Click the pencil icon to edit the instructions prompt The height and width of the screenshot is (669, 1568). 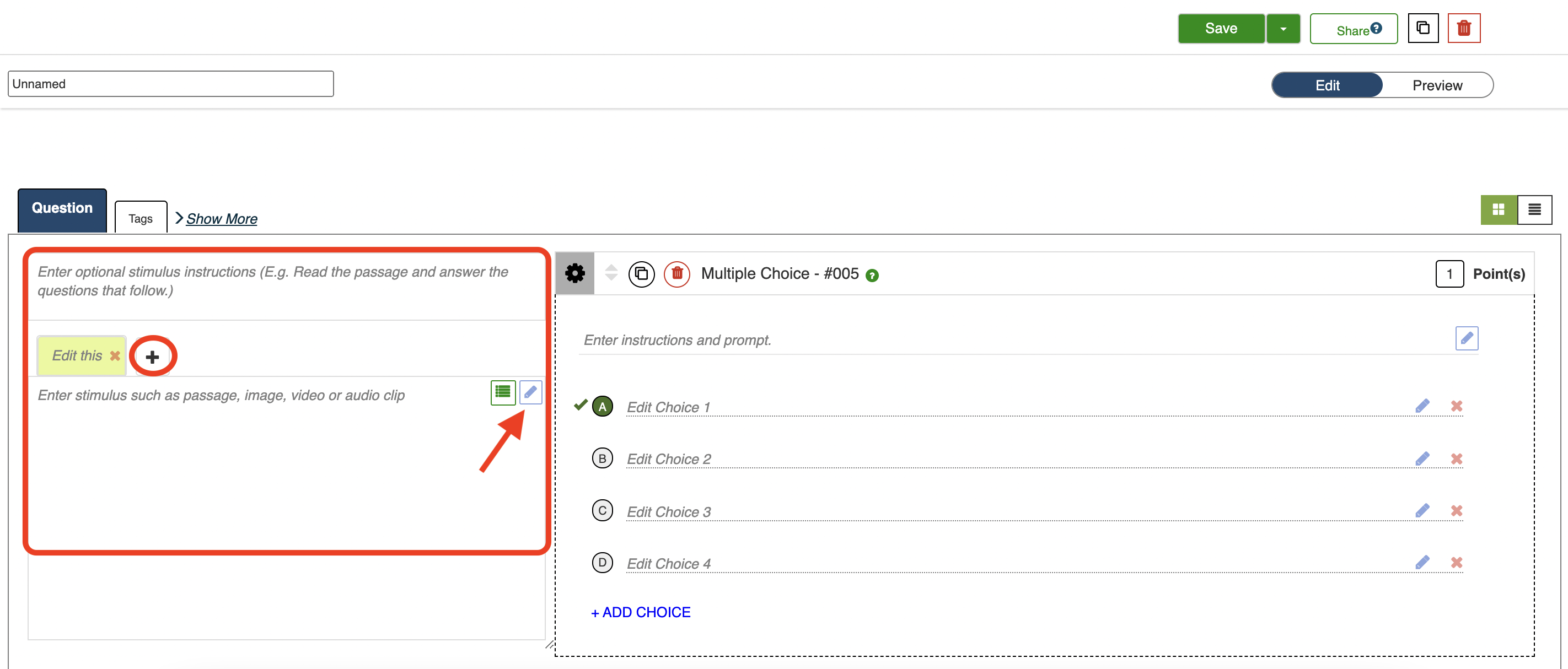coord(1466,338)
